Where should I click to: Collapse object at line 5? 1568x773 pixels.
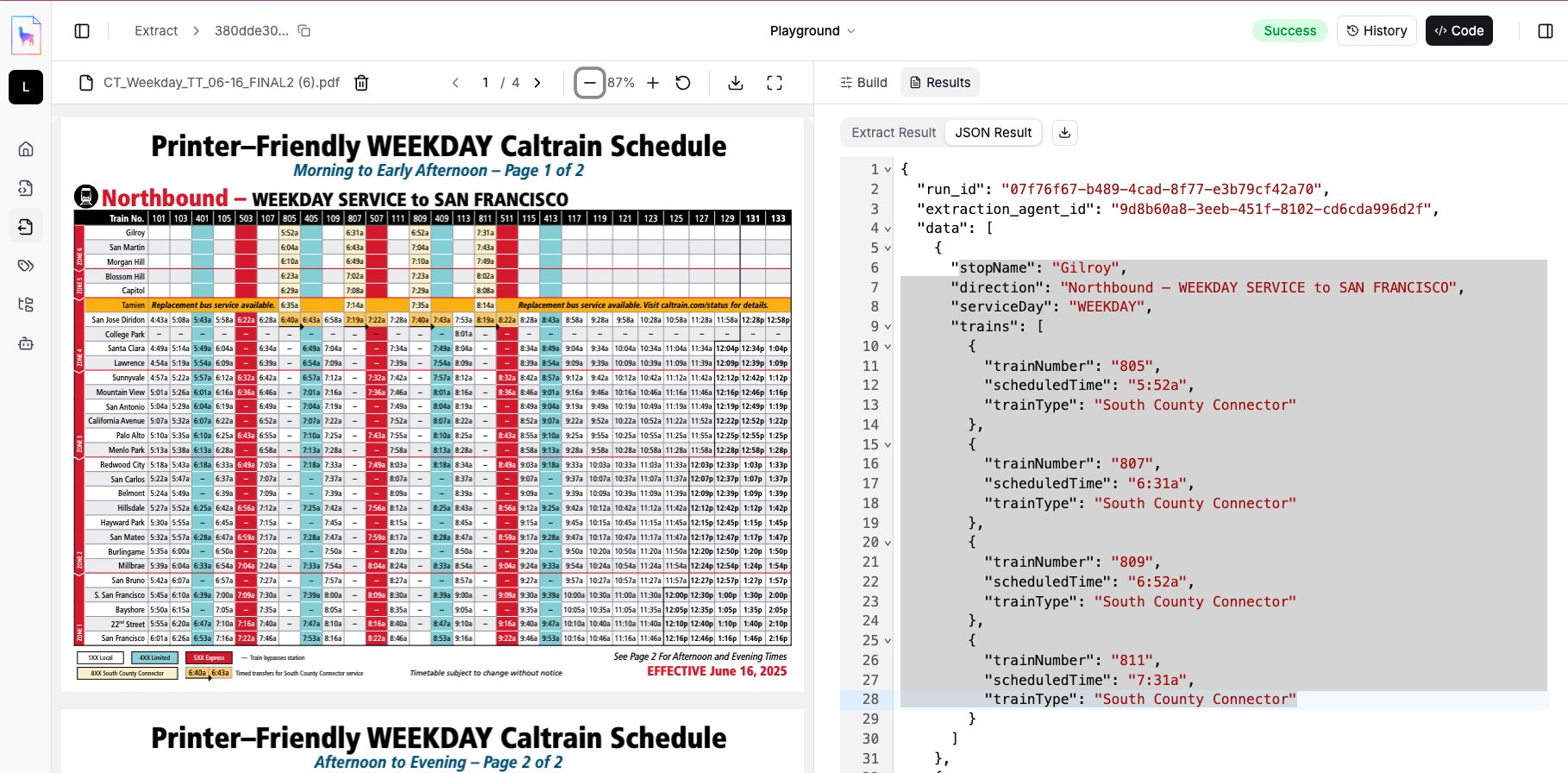point(887,248)
